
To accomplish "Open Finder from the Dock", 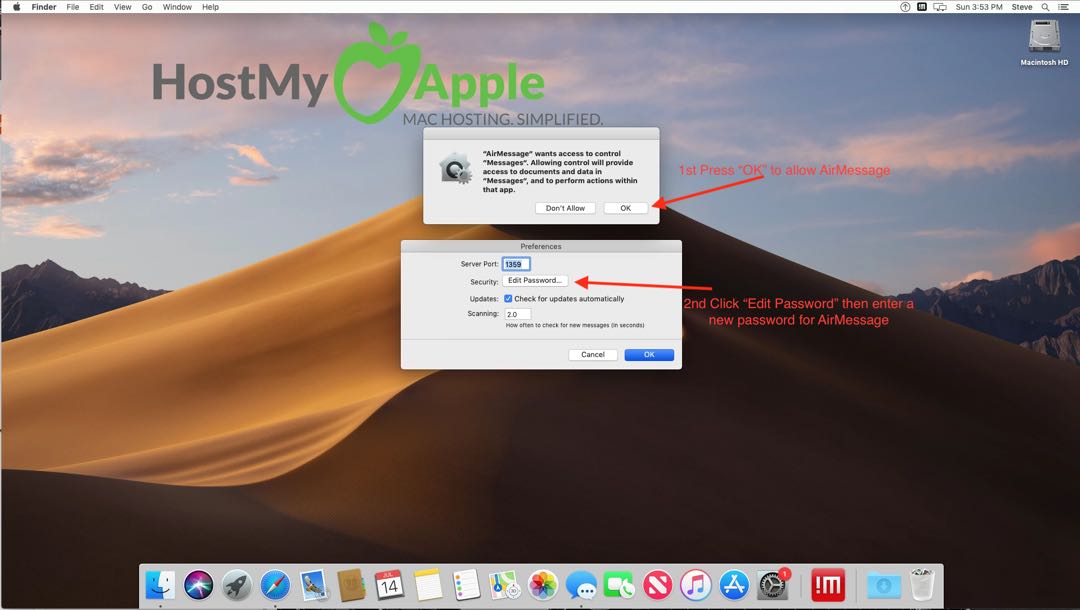I will coord(160,586).
